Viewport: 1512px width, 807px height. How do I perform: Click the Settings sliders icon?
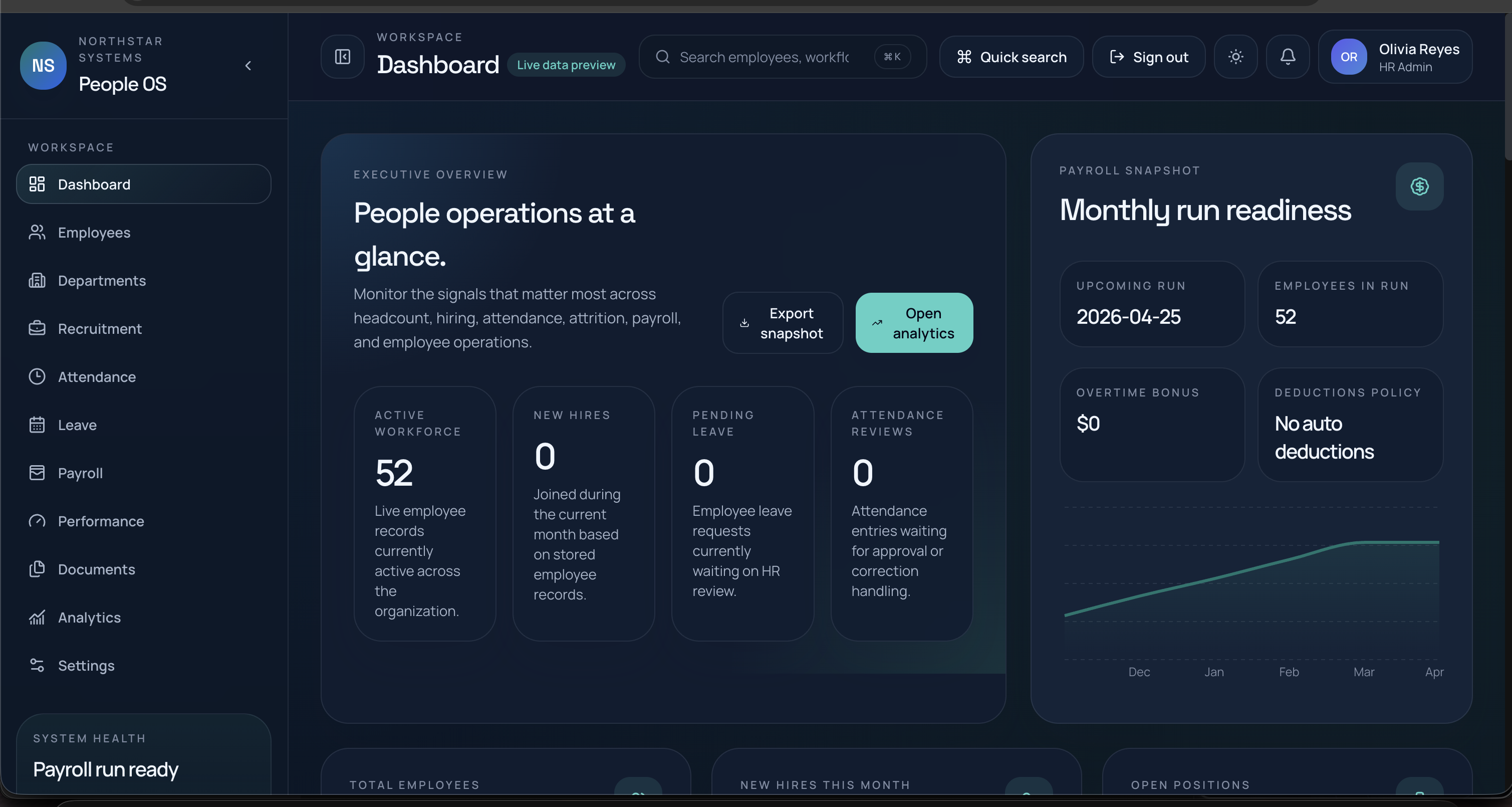37,666
